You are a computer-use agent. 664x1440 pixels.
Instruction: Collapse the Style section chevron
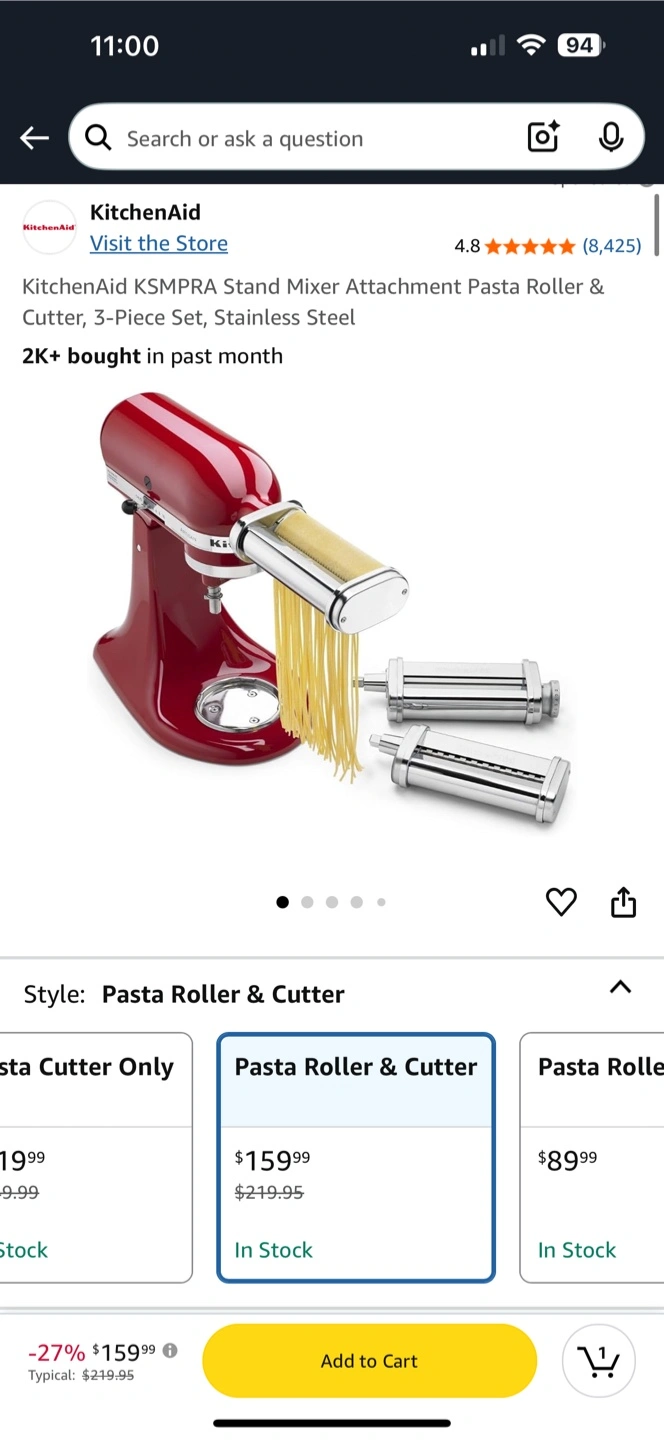click(x=620, y=987)
